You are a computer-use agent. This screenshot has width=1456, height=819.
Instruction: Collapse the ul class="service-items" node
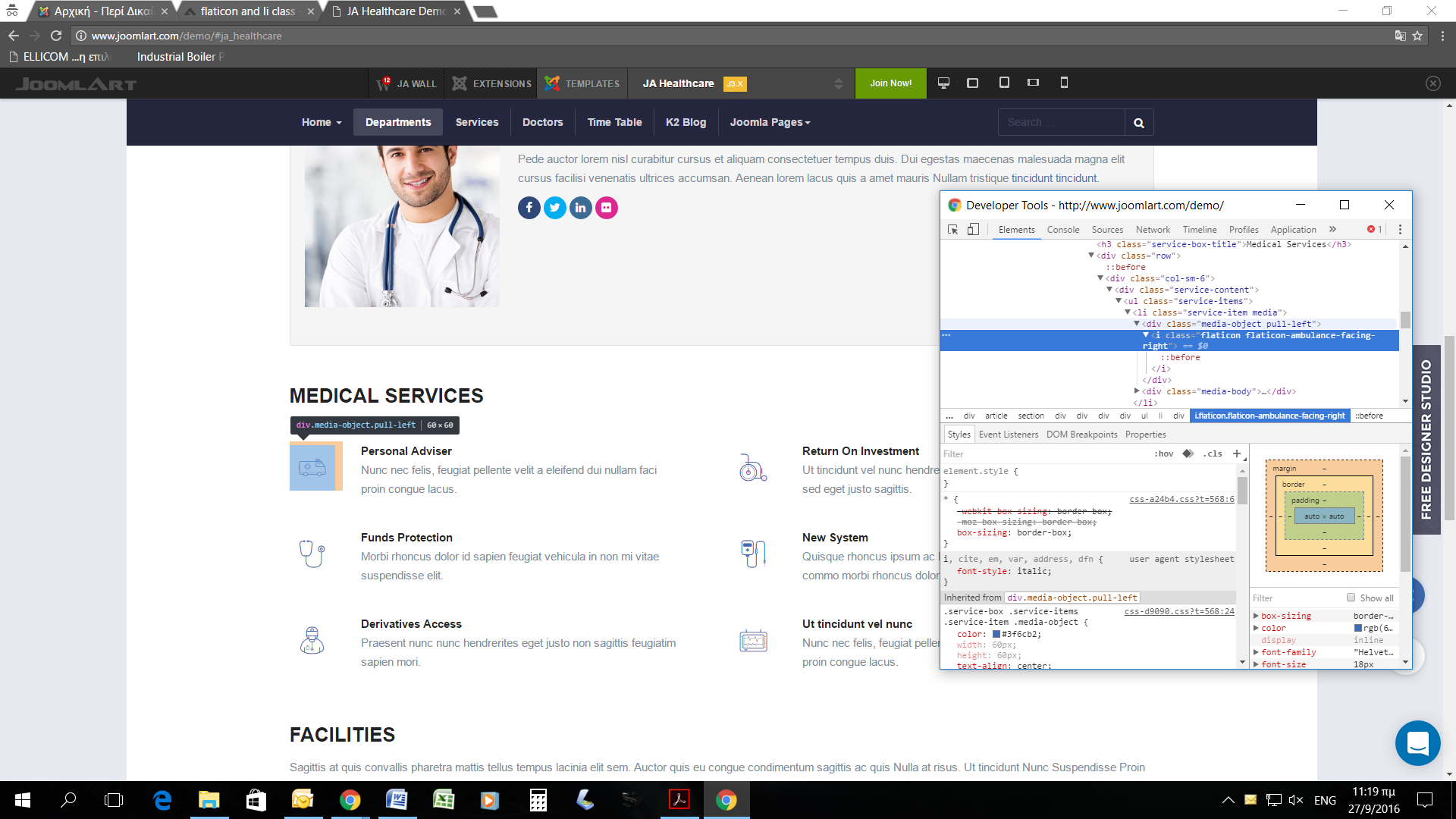click(x=1119, y=301)
